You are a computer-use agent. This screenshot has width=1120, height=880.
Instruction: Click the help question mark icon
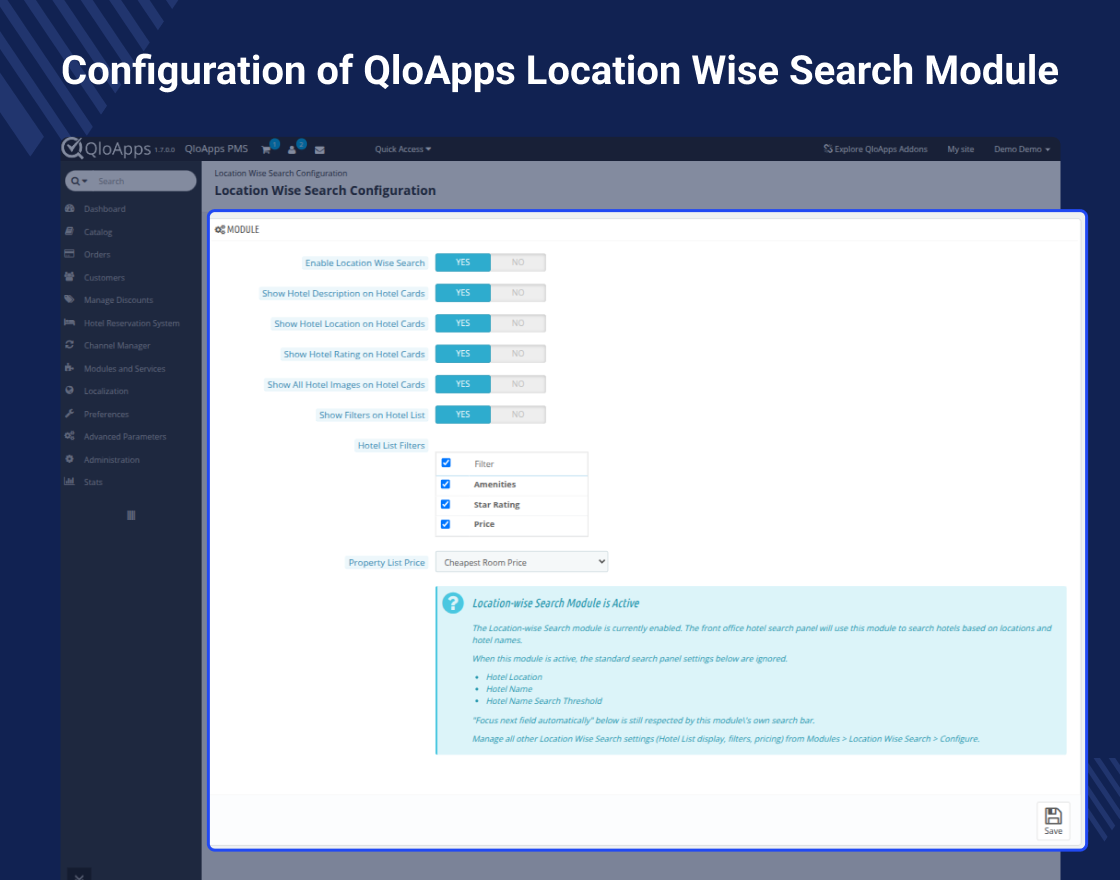[453, 603]
